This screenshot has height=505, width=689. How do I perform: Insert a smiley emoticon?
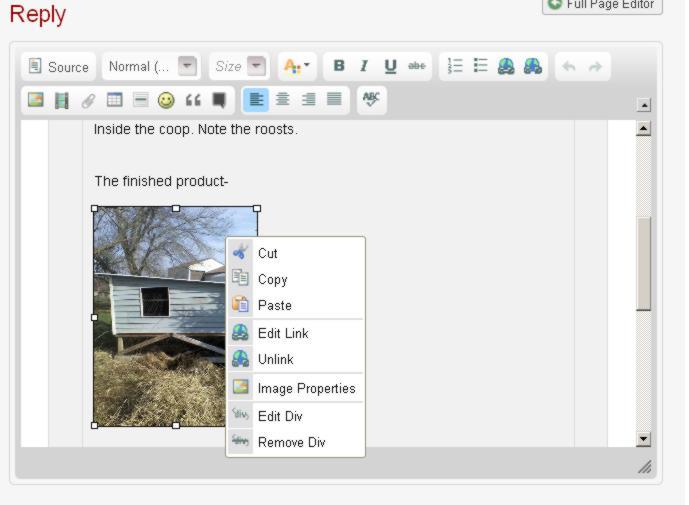(x=166, y=100)
